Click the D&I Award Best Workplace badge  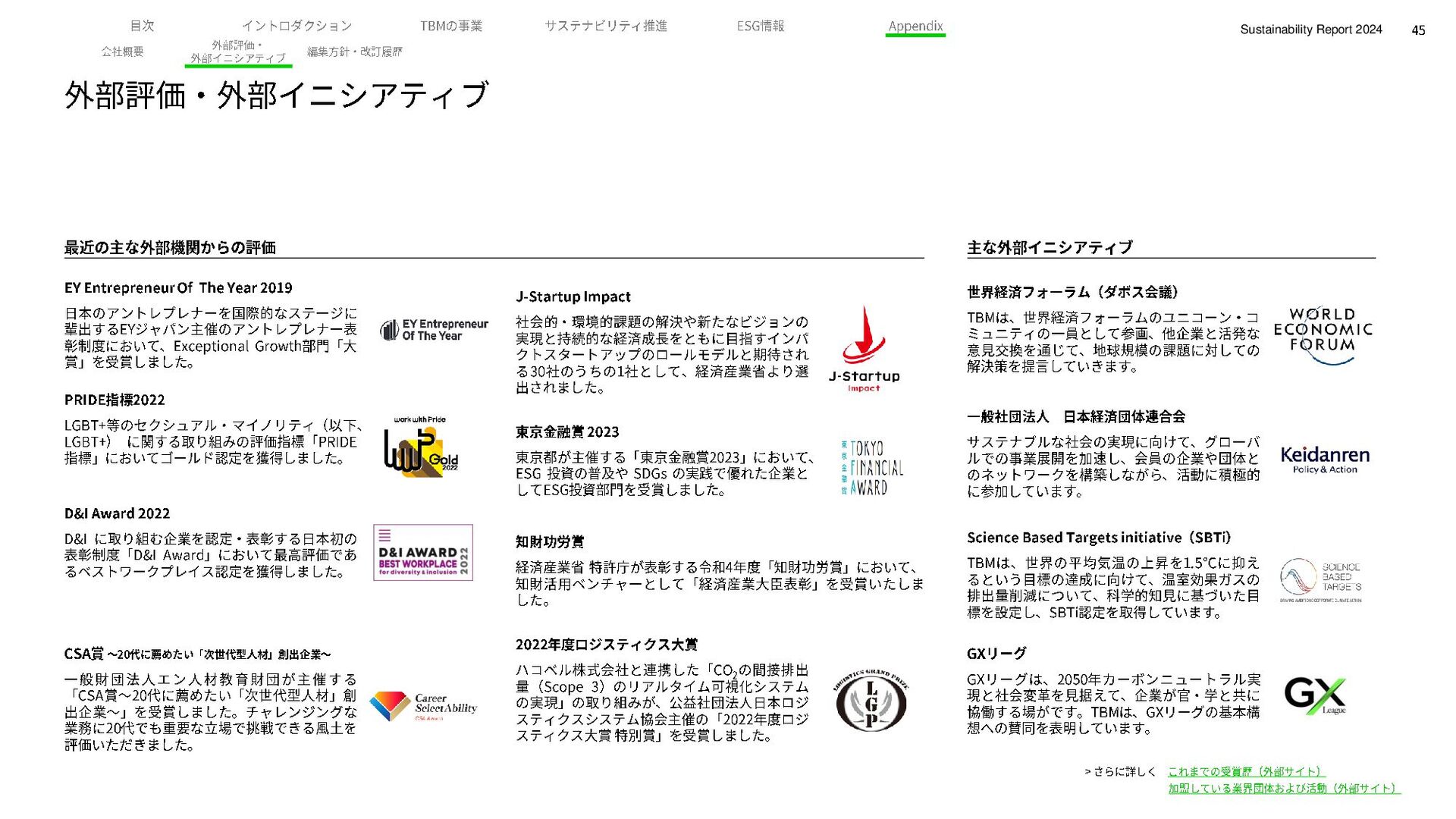point(423,553)
